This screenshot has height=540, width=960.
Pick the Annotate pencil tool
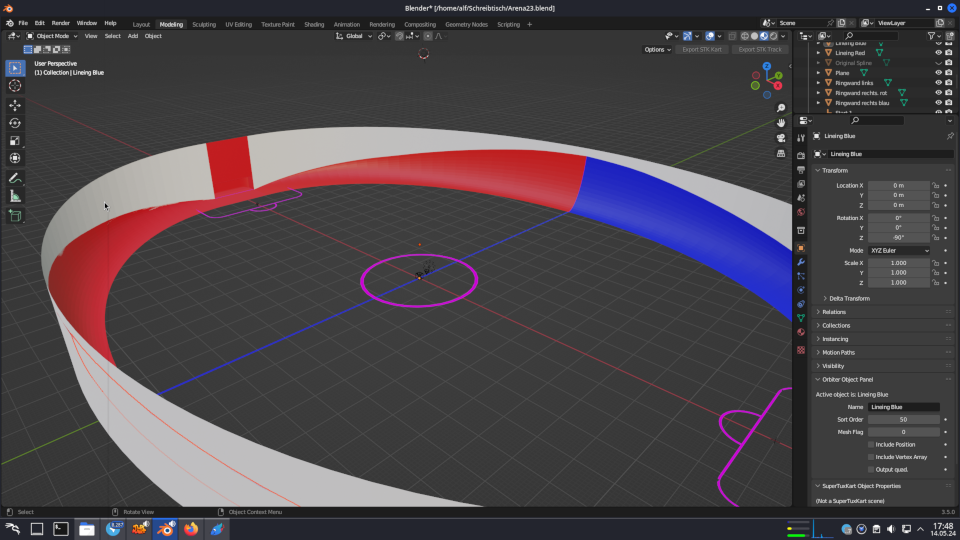15,178
